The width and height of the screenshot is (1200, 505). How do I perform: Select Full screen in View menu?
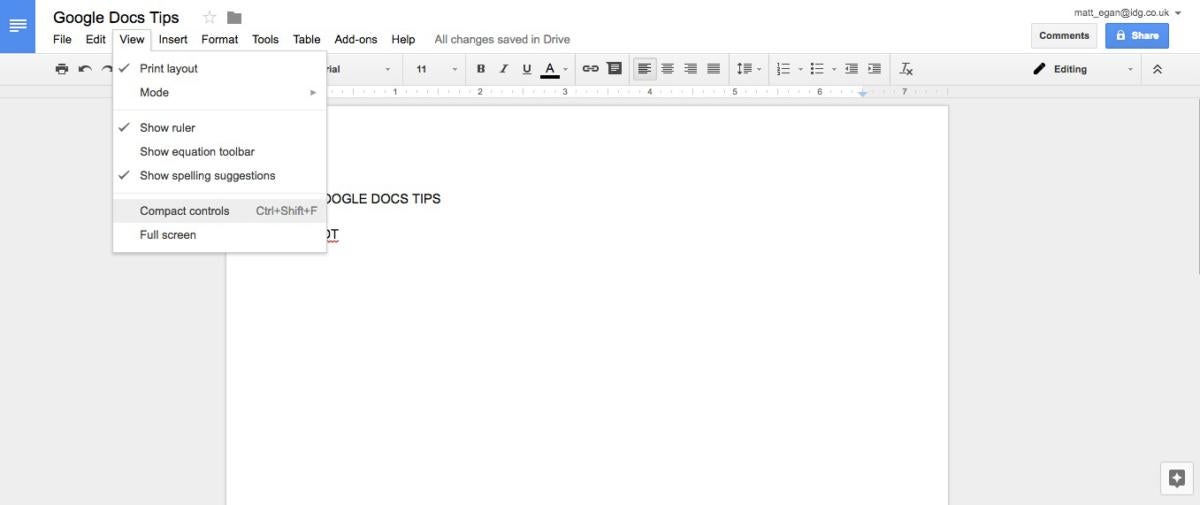(x=219, y=235)
